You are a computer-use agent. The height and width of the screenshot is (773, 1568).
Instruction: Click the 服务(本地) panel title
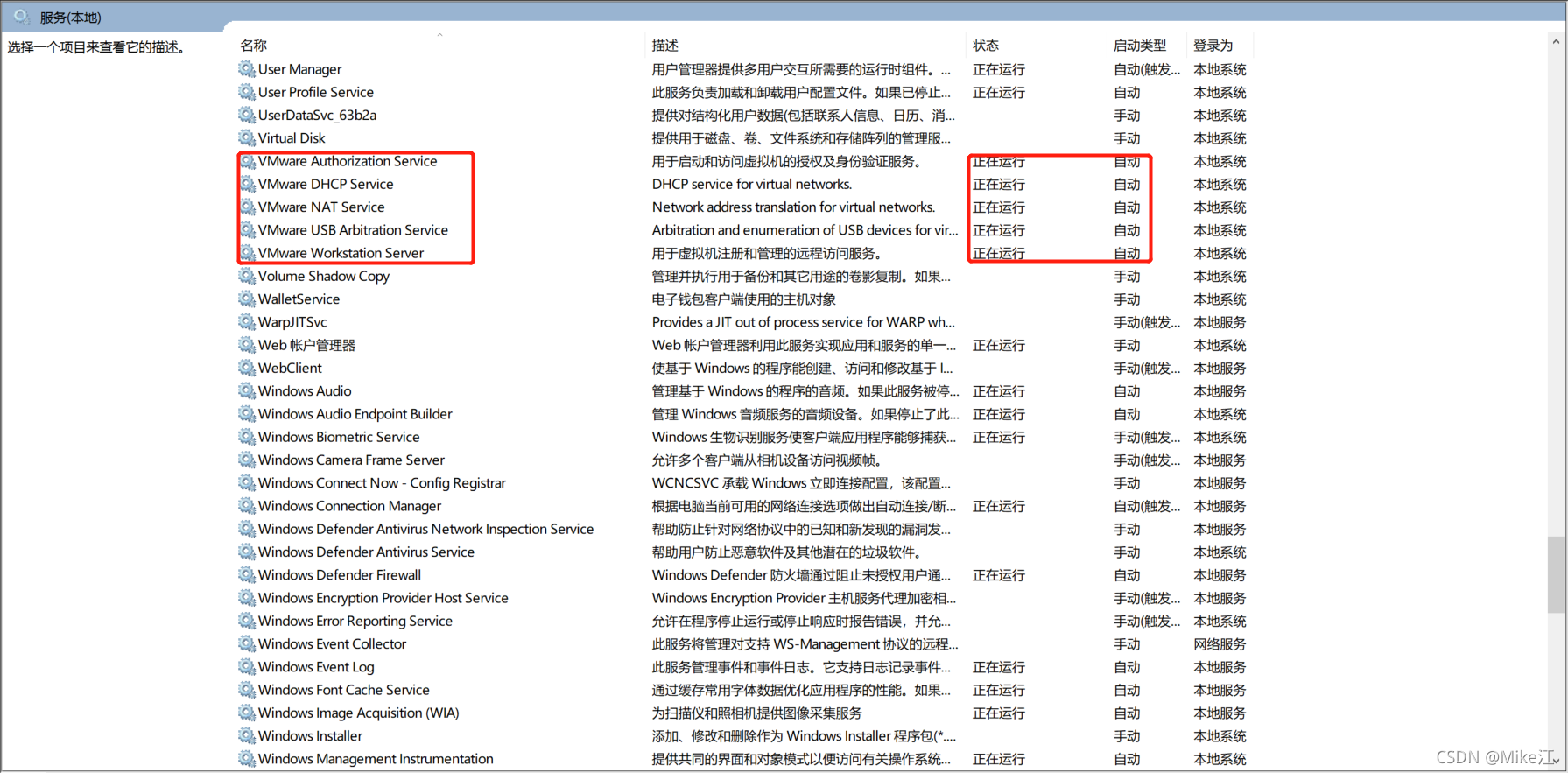(70, 17)
